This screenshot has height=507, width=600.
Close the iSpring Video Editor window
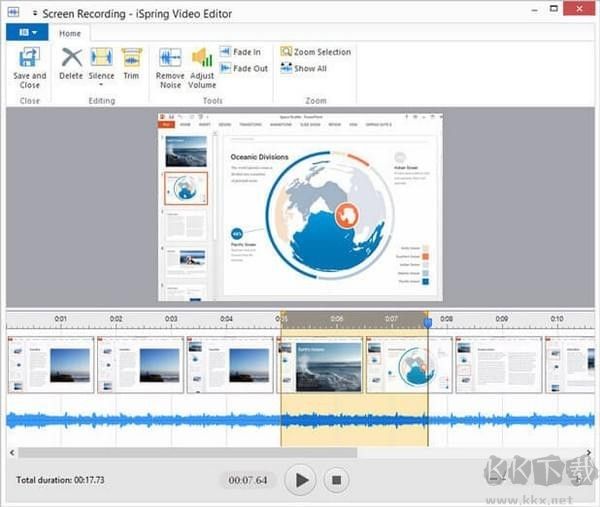pyautogui.click(x=579, y=8)
